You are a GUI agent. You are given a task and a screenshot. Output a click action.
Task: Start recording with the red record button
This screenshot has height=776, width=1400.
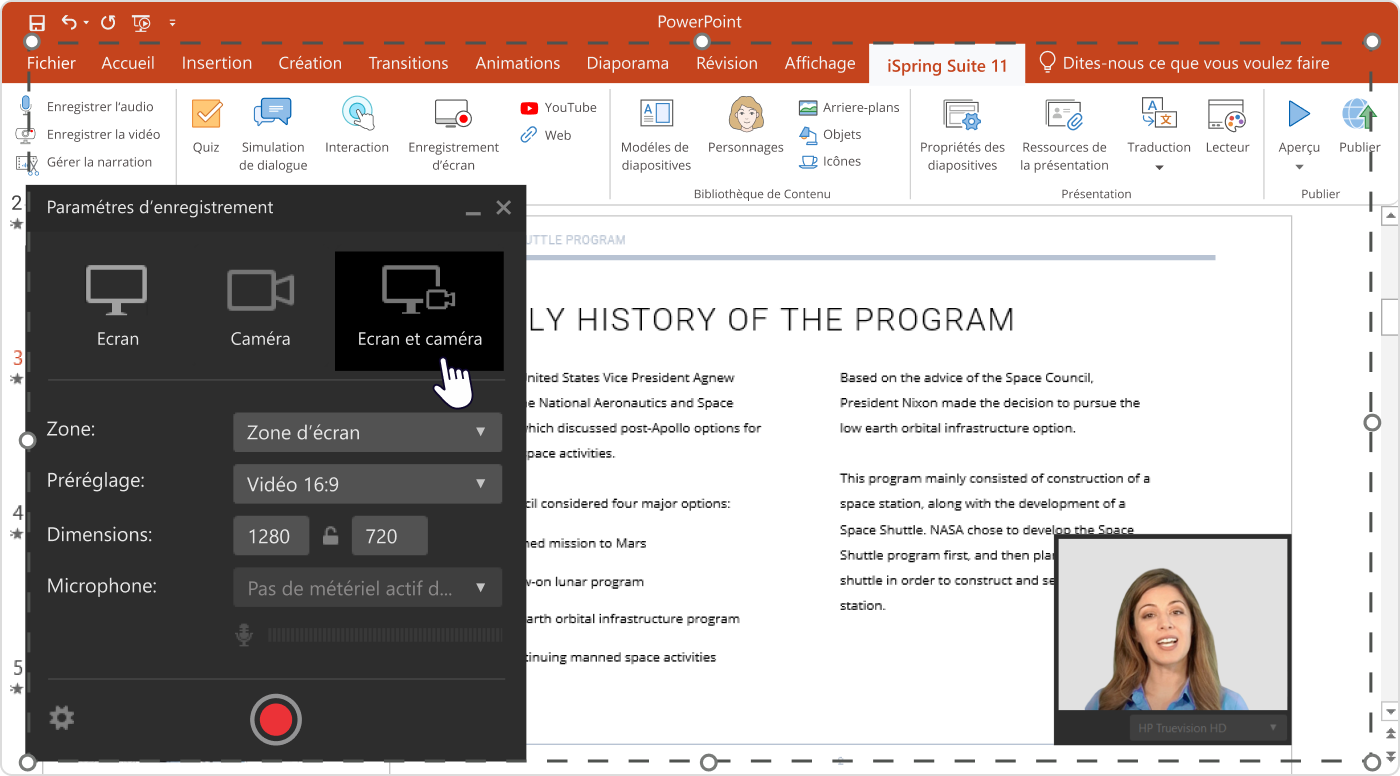(275, 720)
